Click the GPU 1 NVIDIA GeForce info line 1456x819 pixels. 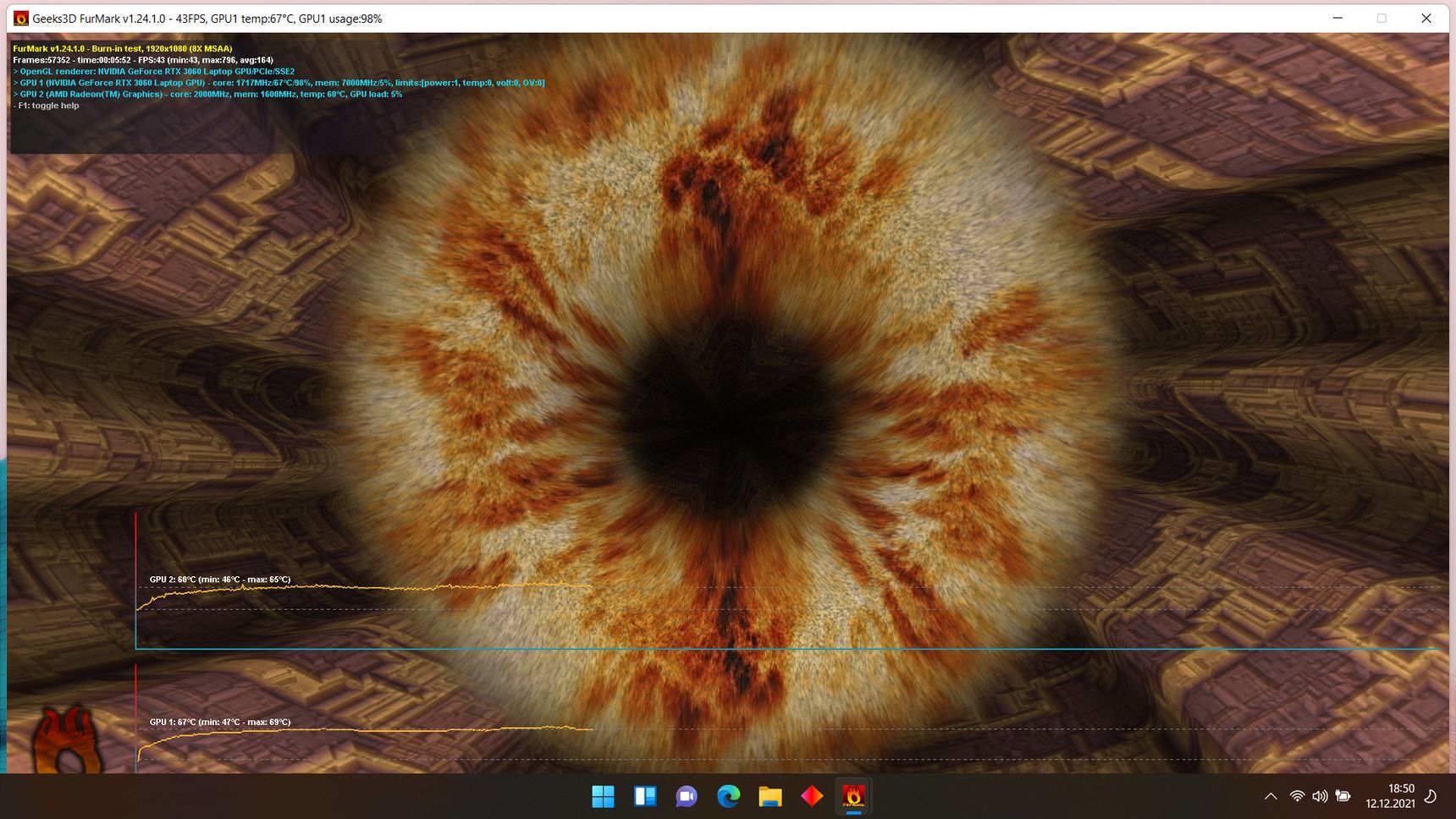click(279, 83)
